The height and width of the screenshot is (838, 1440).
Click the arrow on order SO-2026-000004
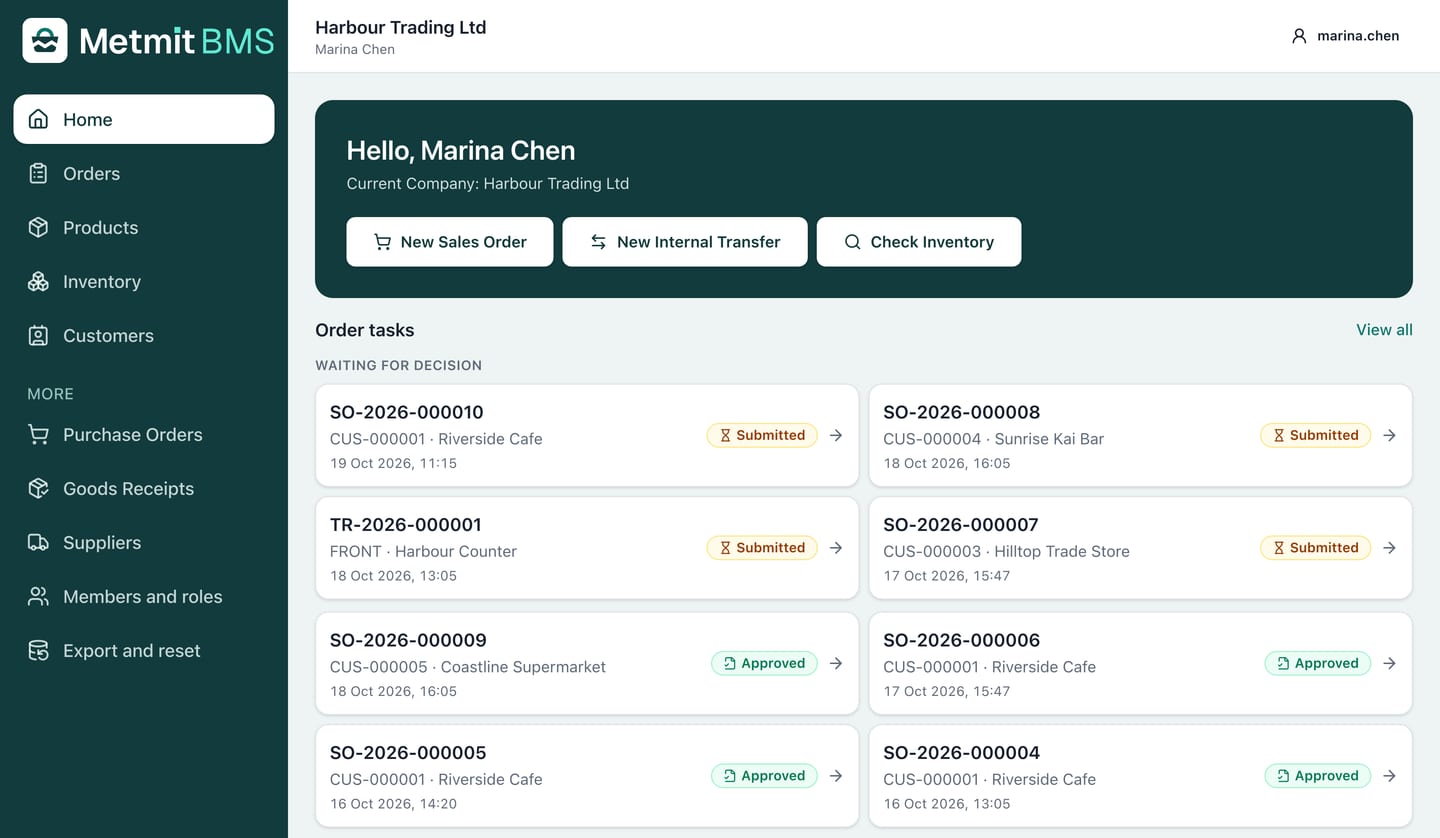(x=1389, y=775)
